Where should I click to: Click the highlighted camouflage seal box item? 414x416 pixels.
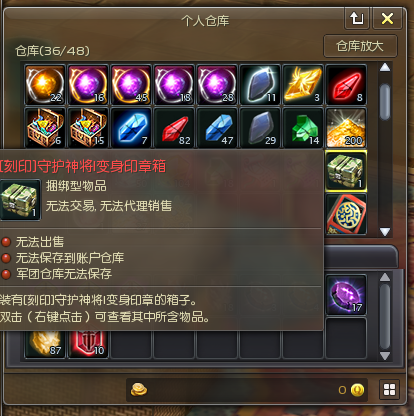(346, 171)
